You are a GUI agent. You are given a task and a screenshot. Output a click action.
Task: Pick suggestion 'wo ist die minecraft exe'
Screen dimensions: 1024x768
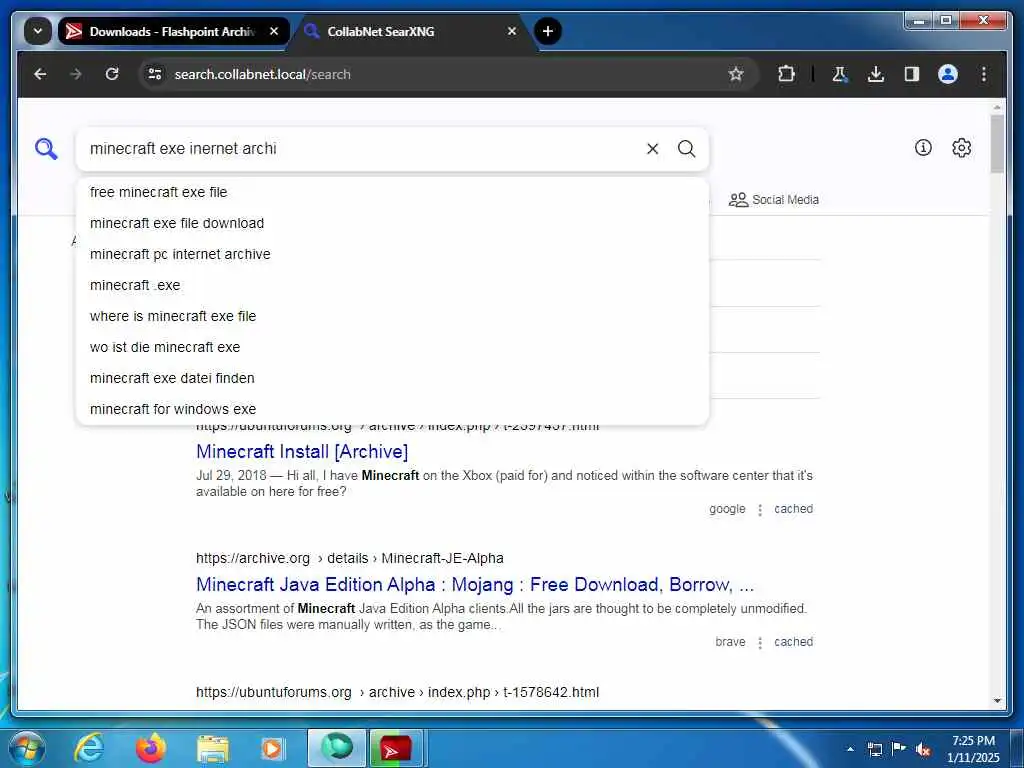pyautogui.click(x=392, y=347)
